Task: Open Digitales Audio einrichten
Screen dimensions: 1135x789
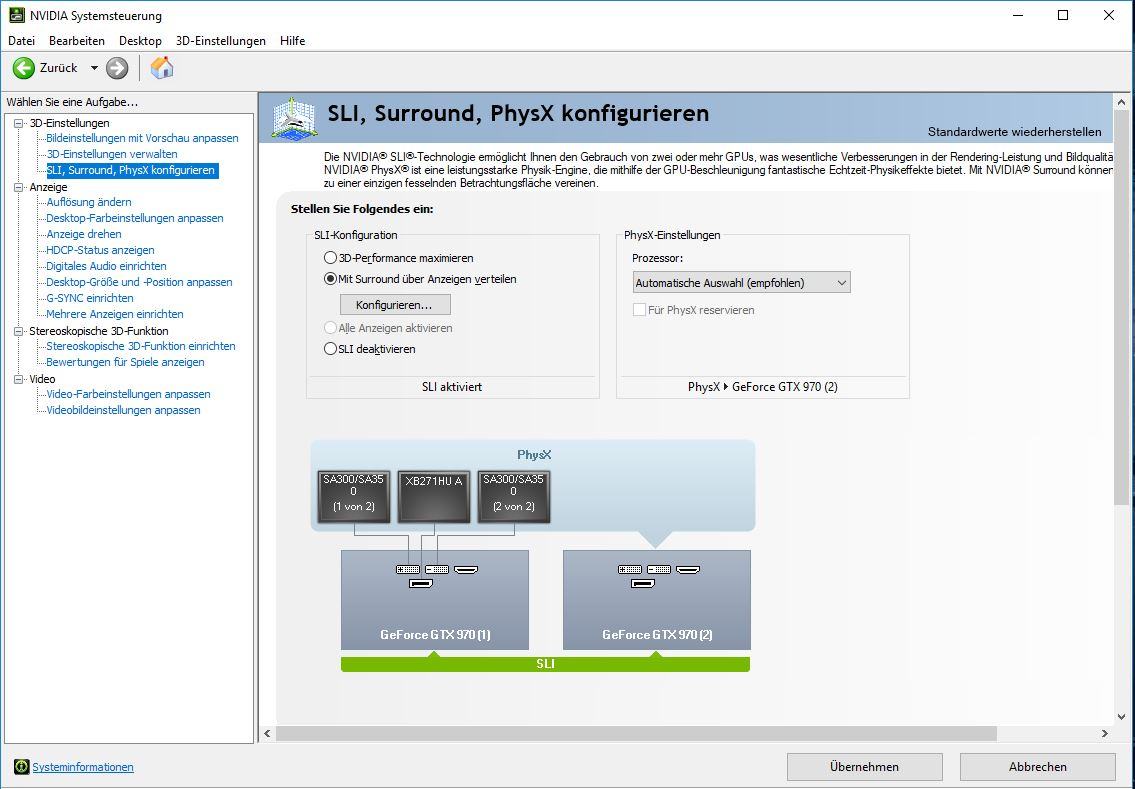Action: (x=106, y=266)
